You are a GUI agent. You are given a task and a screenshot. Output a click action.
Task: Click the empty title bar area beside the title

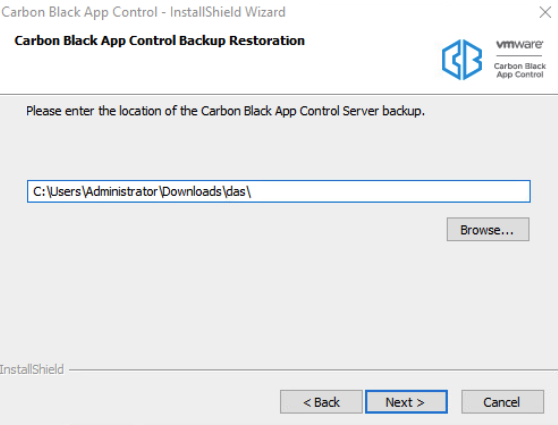409,12
